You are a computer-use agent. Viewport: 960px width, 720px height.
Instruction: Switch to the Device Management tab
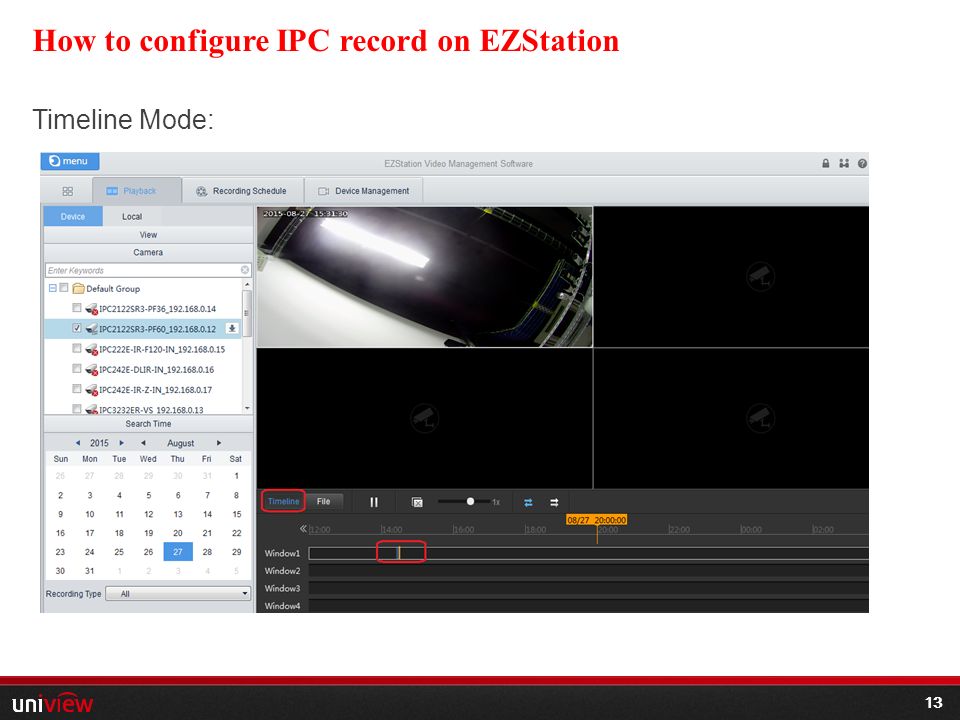point(364,191)
